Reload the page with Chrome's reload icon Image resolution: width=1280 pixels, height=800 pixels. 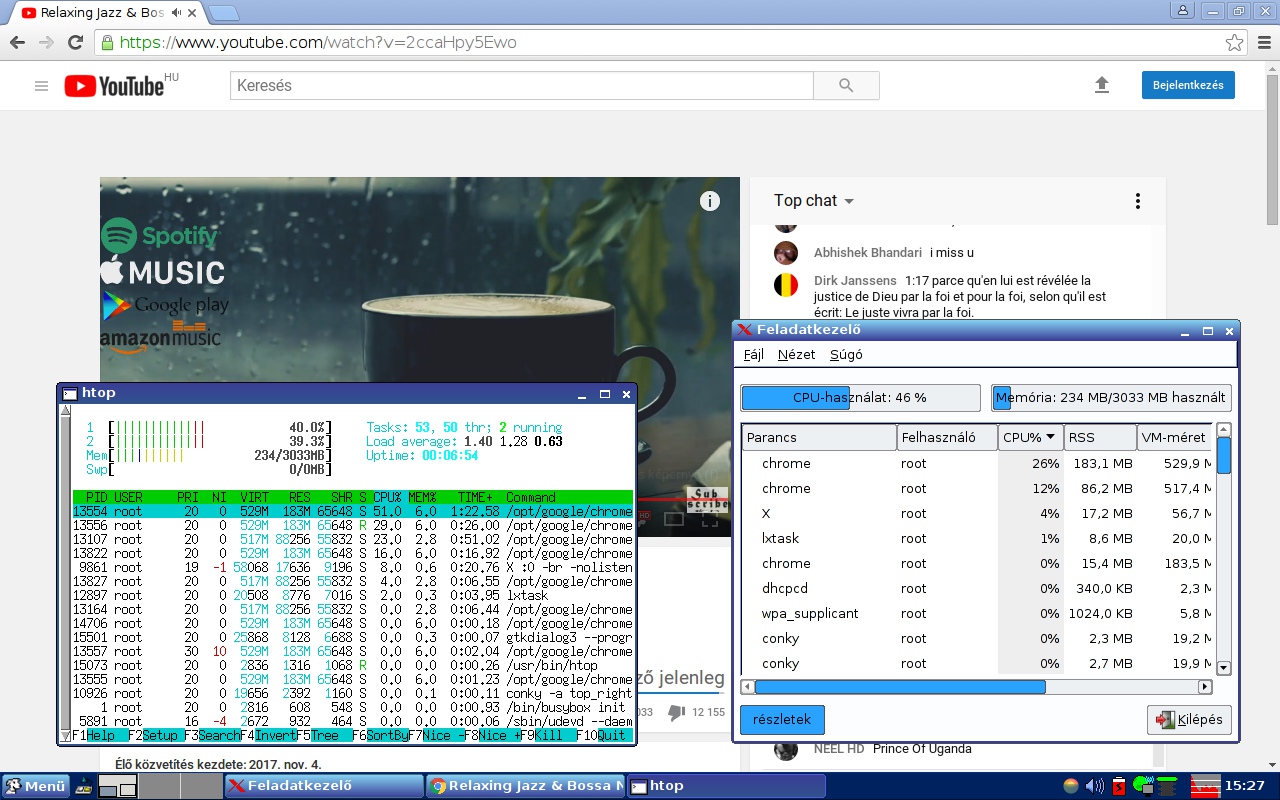click(x=75, y=43)
